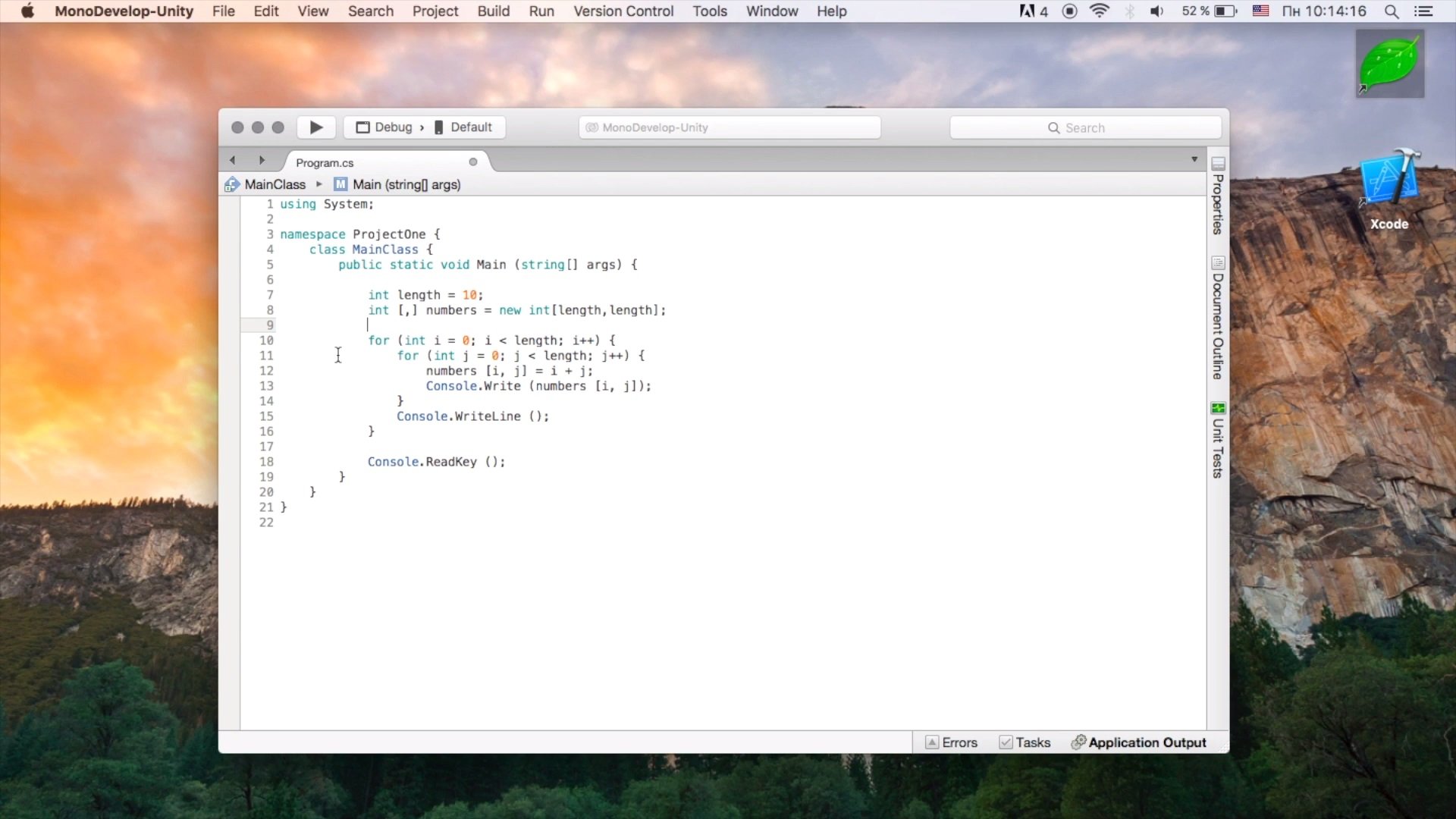This screenshot has height=819, width=1456.
Task: Open the Edit menu
Action: (266, 11)
